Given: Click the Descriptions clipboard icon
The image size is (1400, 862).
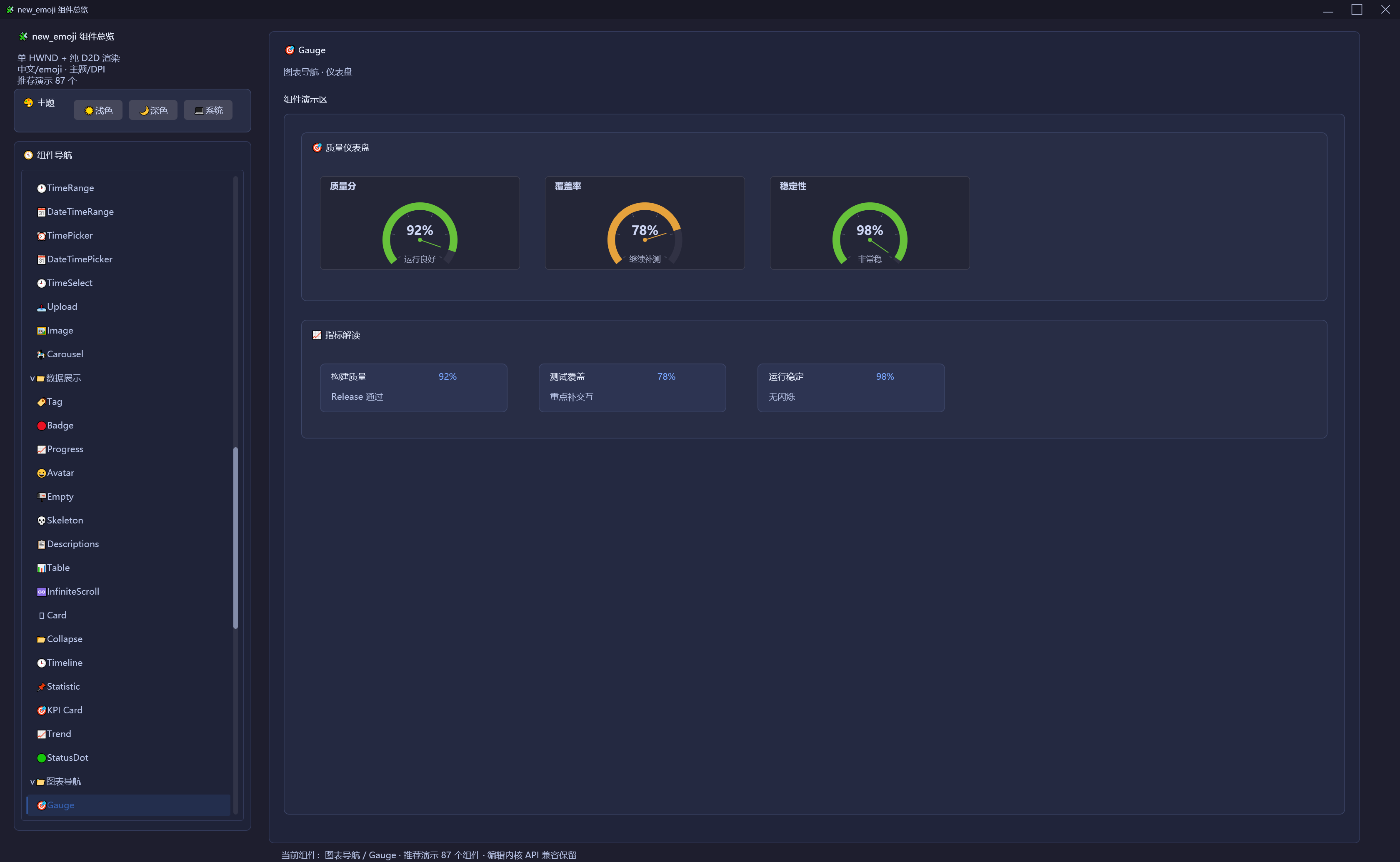Looking at the screenshot, I should (x=41, y=544).
